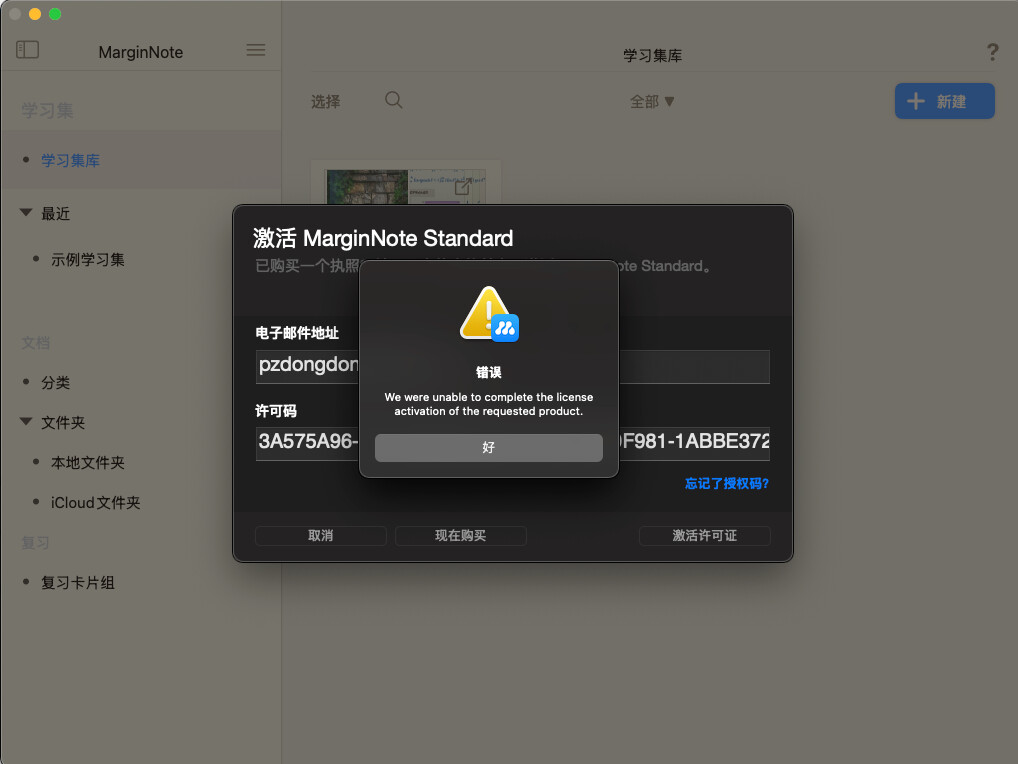
Task: Focus the 电子邮件地址 input field
Action: [512, 366]
